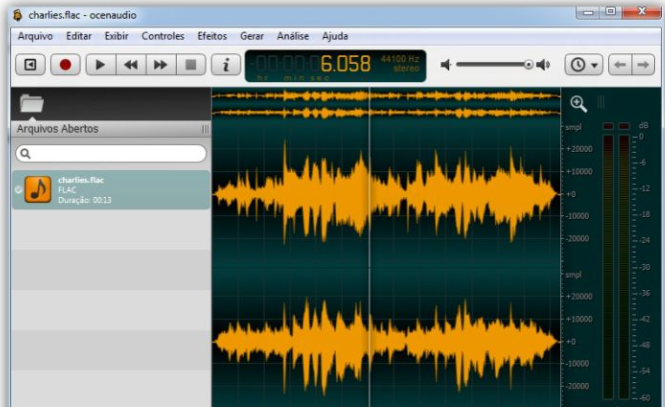665x407 pixels.
Task: Click the right level meter bar
Action: coord(624,267)
